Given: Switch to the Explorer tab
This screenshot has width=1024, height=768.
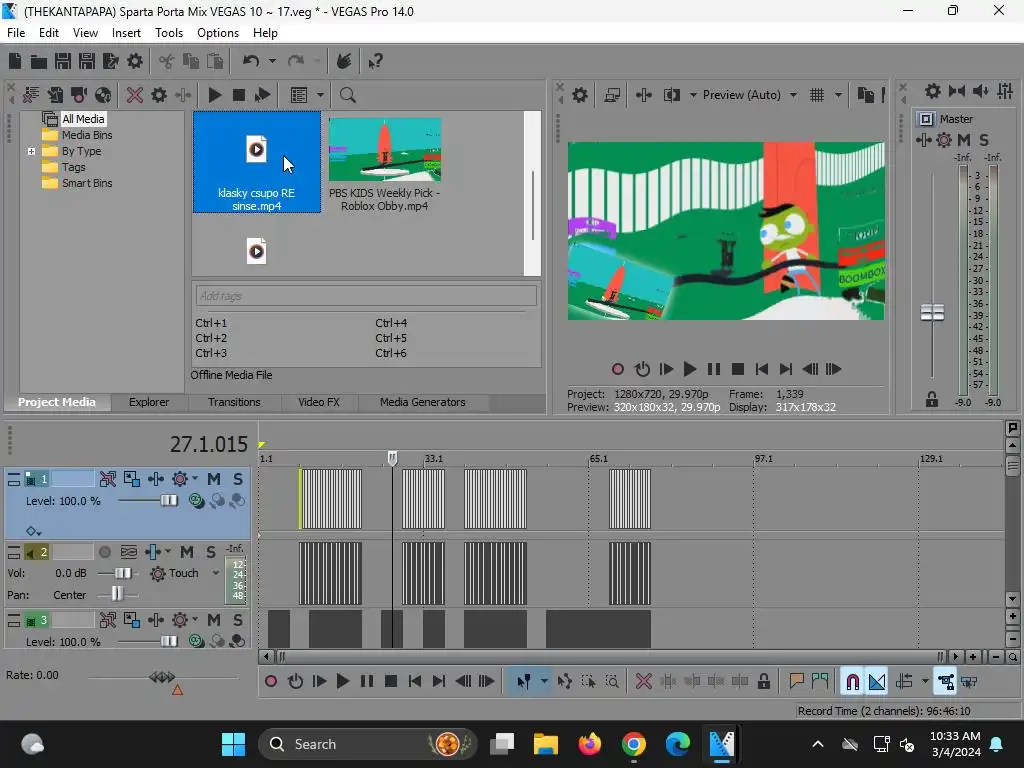Looking at the screenshot, I should (149, 402).
